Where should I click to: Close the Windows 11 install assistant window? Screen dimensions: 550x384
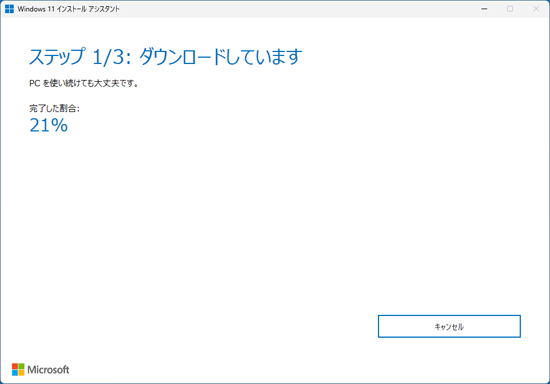(536, 9)
